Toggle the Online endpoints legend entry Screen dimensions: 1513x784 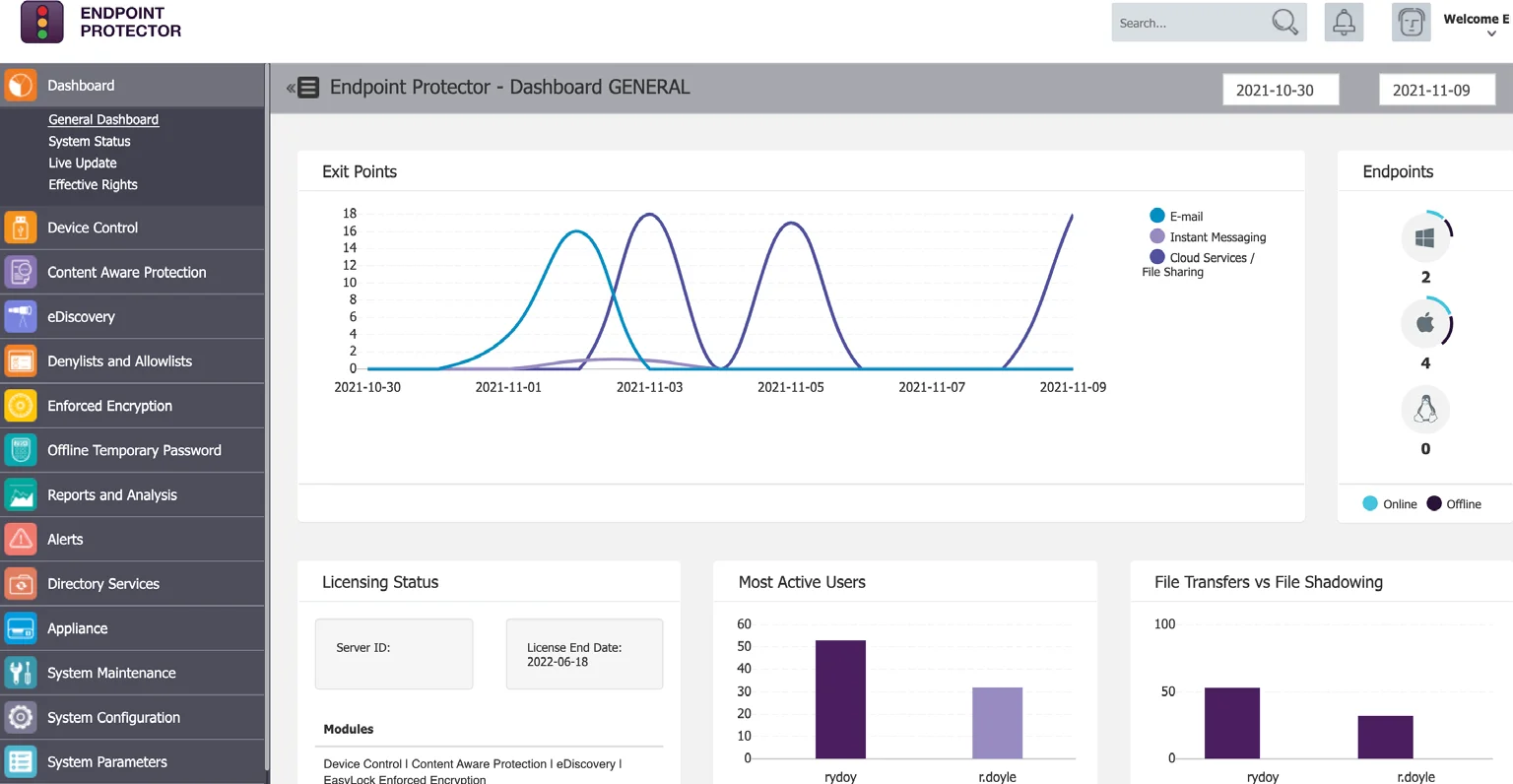click(x=1390, y=503)
